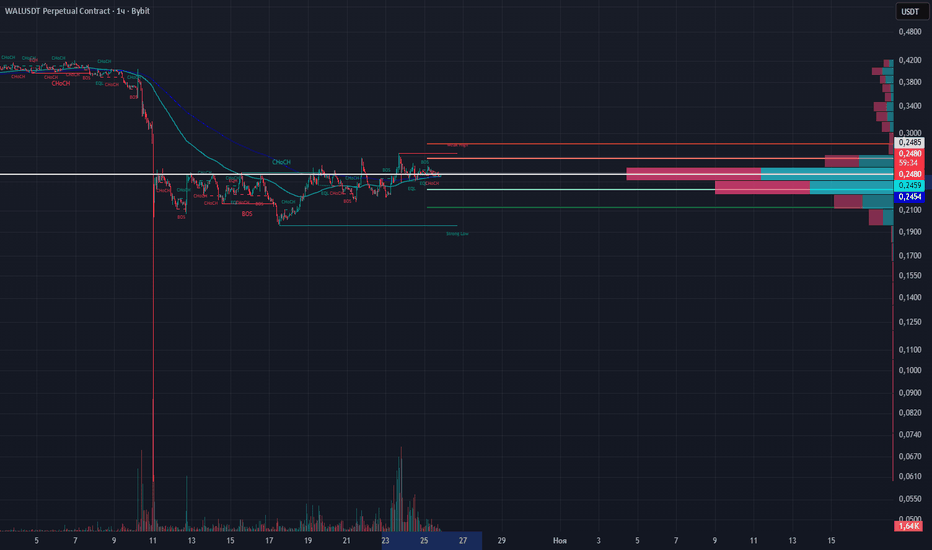This screenshot has height=550, width=932.
Task: Click date 3 on the time axis
Action: (599, 540)
